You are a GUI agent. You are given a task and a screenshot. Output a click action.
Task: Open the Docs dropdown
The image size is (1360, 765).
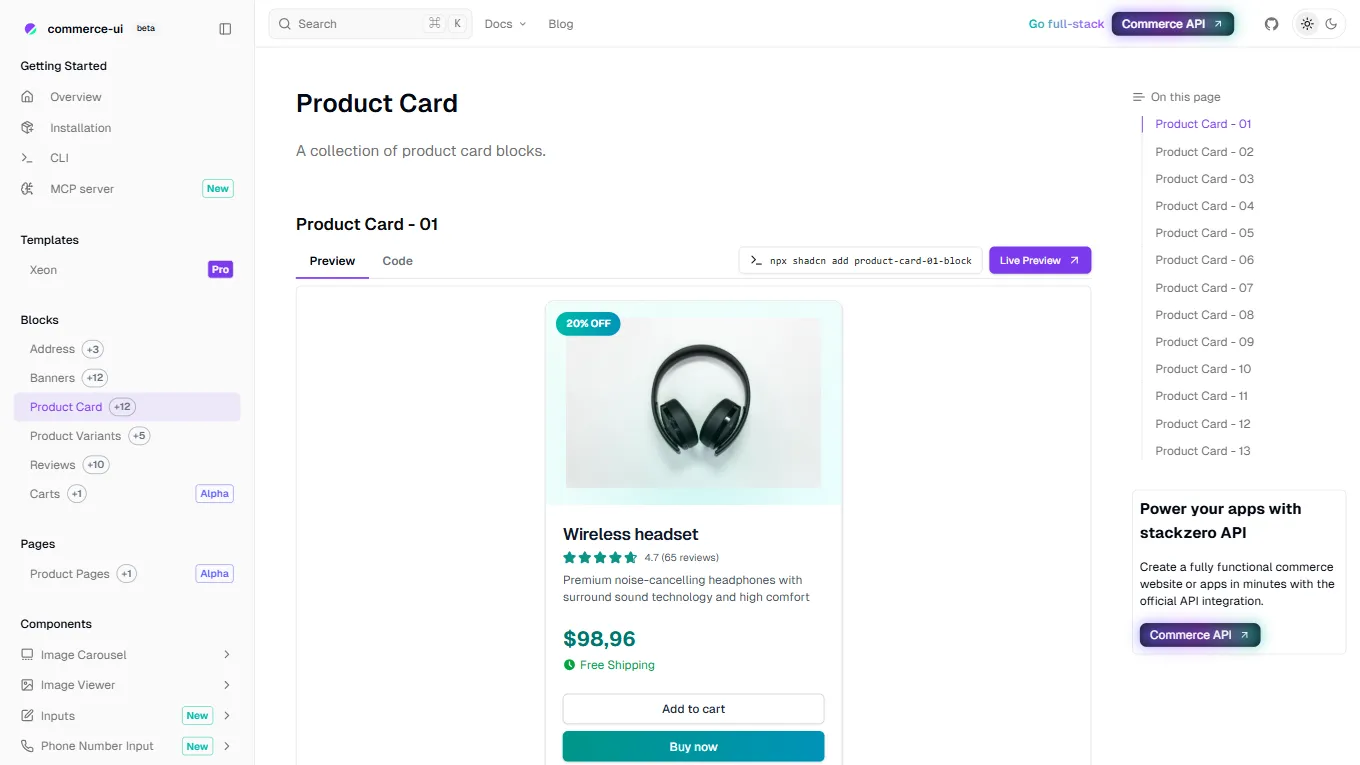click(x=505, y=23)
